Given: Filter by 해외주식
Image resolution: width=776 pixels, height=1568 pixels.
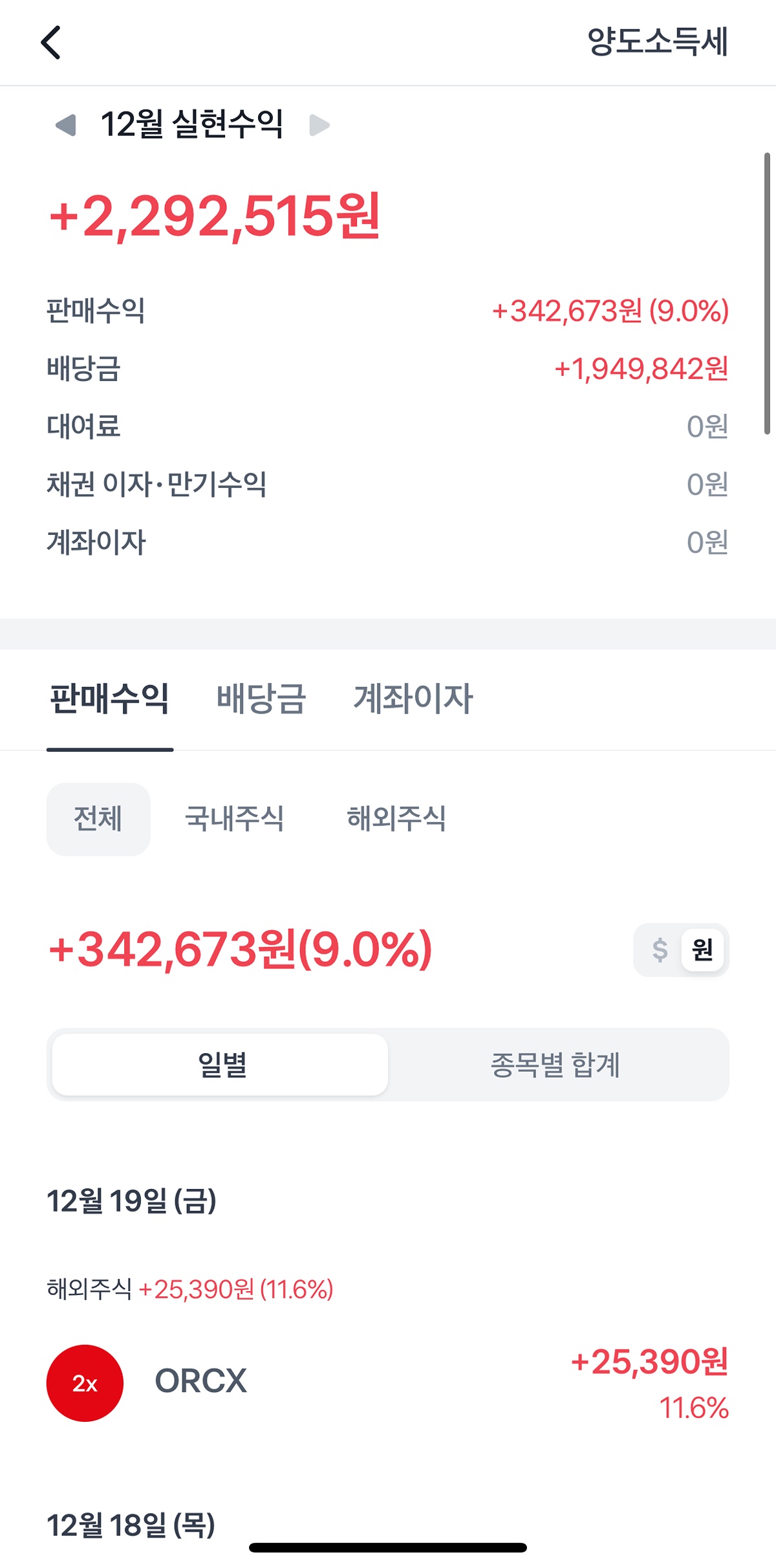Looking at the screenshot, I should coord(396,819).
